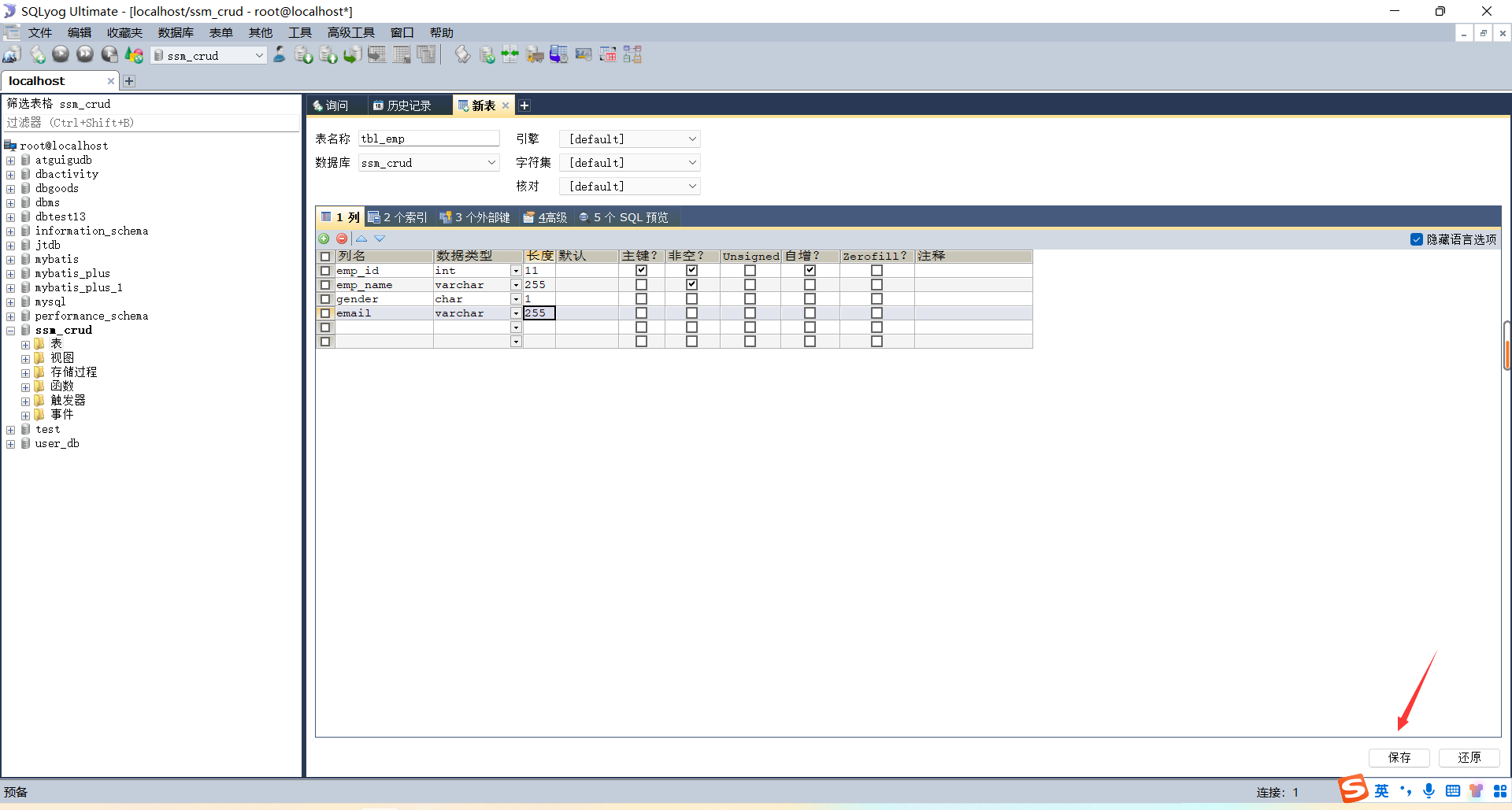
Task: Move column down with arrow icon
Action: [x=380, y=239]
